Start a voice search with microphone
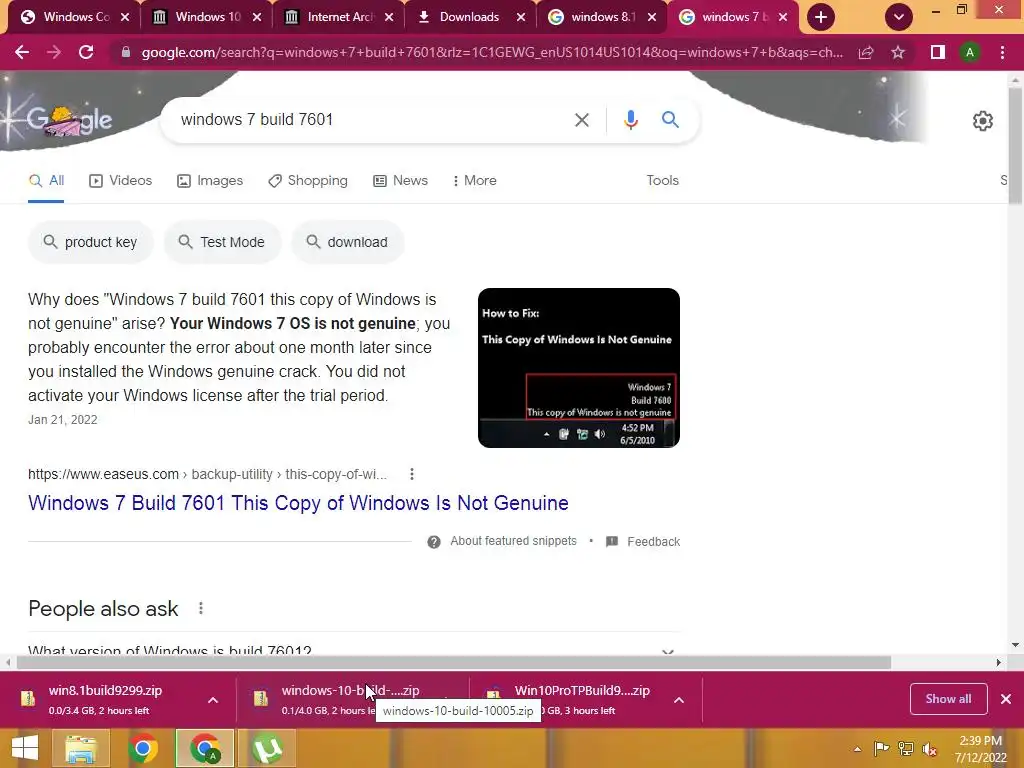This screenshot has width=1024, height=768. tap(630, 120)
